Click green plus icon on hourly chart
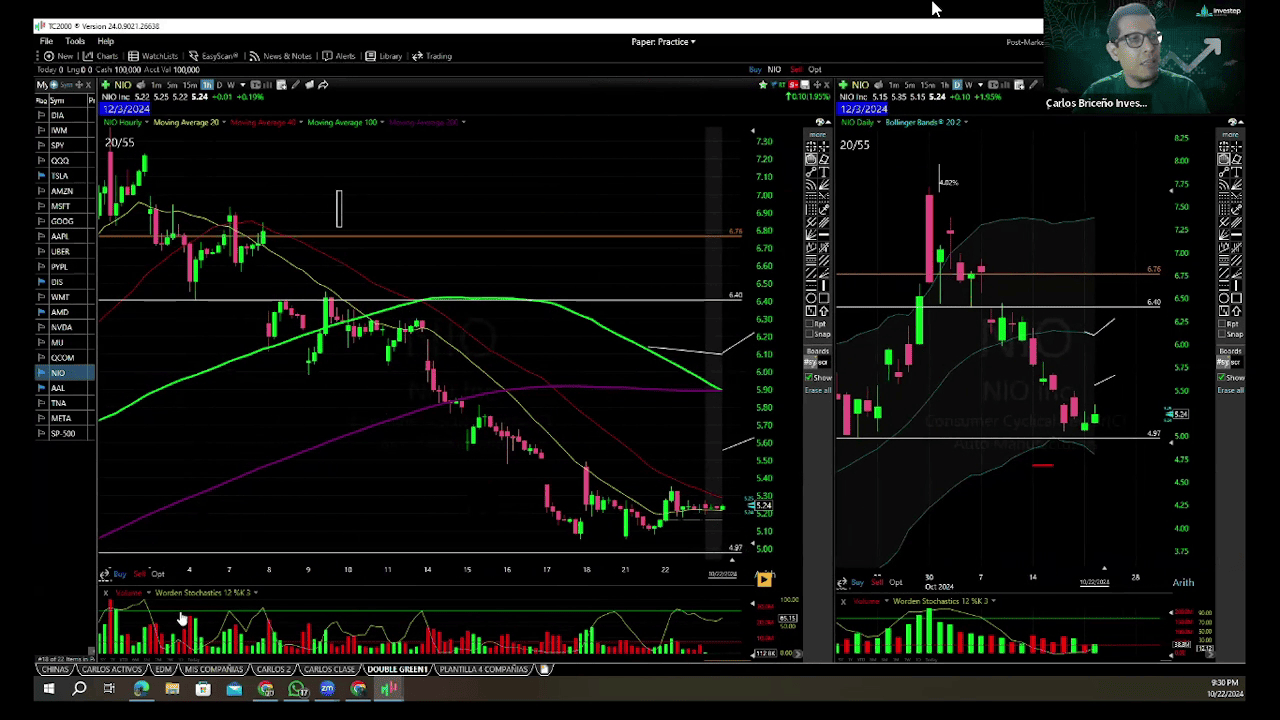This screenshot has height=720, width=1280. pyautogui.click(x=106, y=85)
